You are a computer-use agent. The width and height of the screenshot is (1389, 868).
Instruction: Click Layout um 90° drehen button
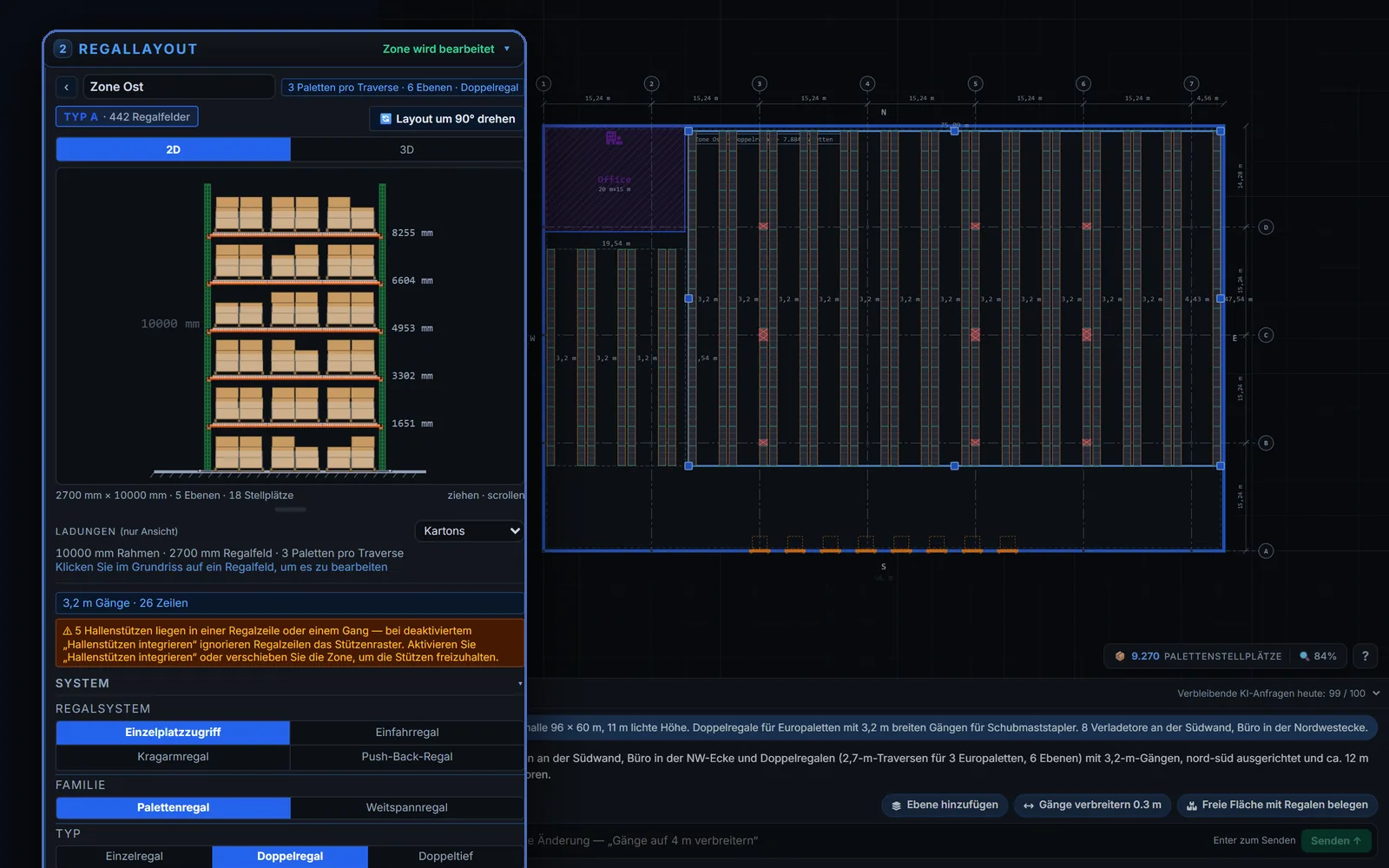point(447,119)
